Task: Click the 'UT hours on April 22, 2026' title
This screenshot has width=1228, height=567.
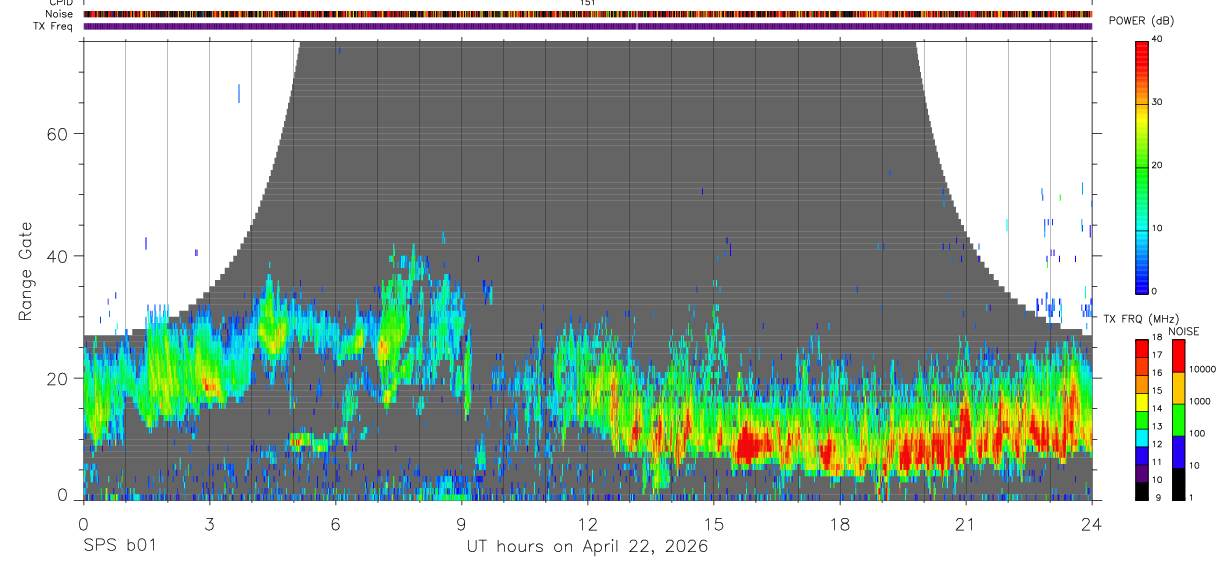Action: [587, 547]
